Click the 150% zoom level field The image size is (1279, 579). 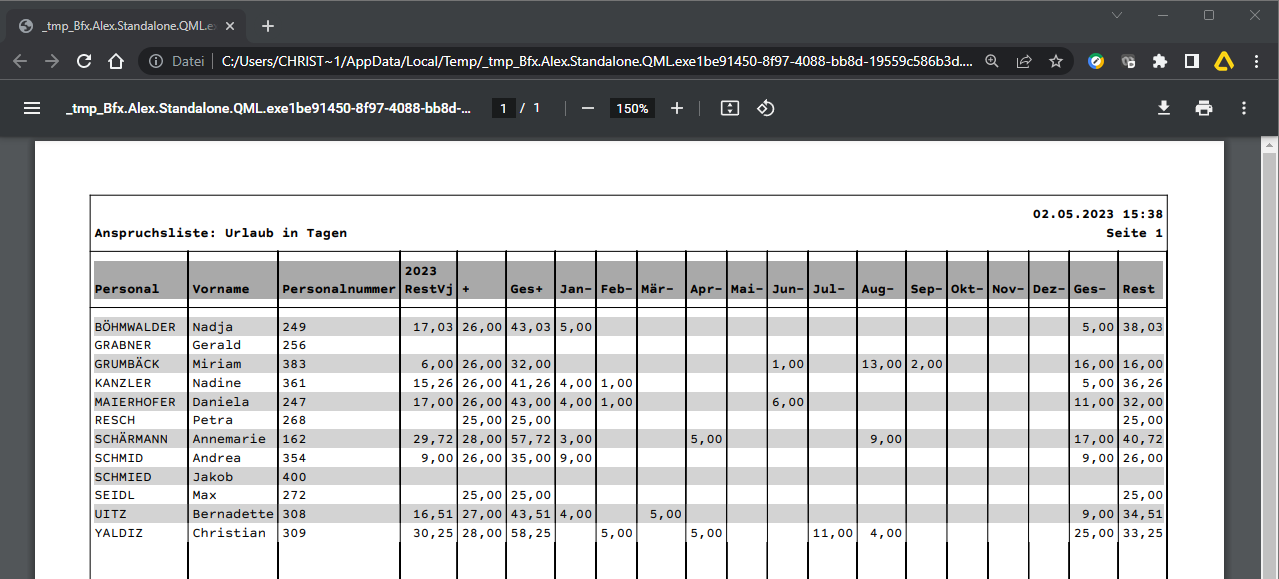click(632, 108)
